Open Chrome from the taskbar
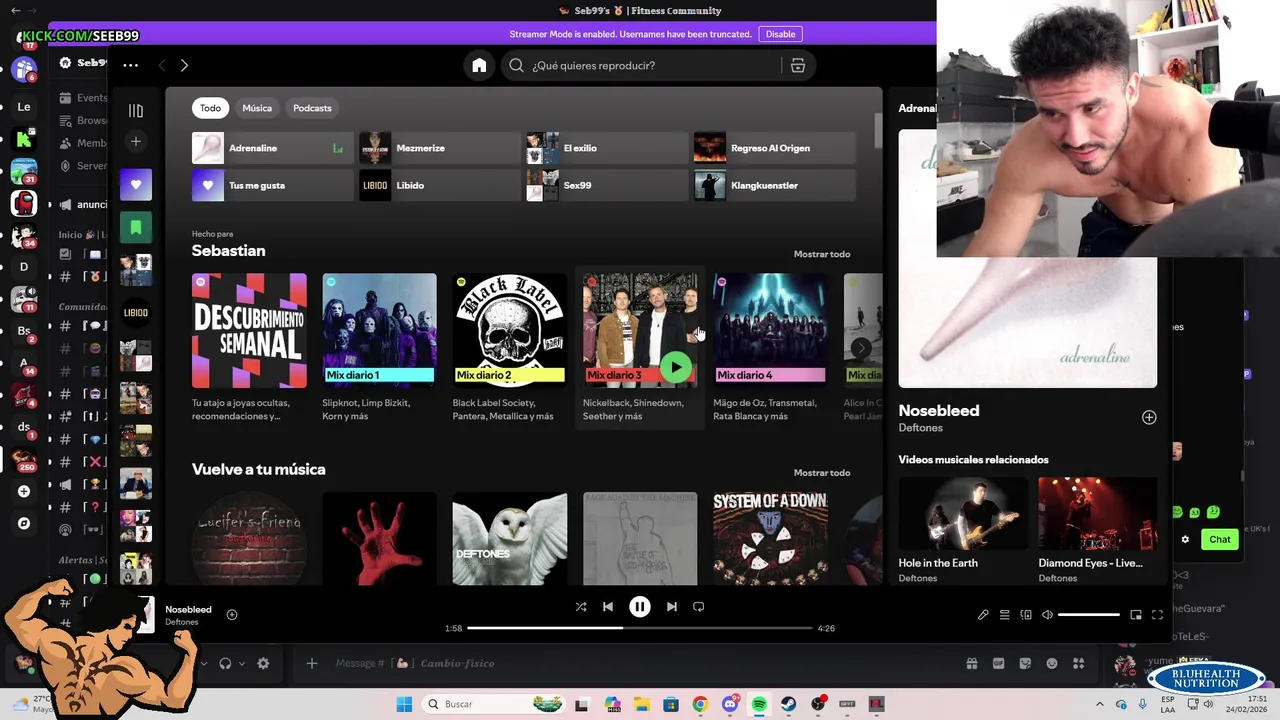The width and height of the screenshot is (1280, 720). point(700,704)
